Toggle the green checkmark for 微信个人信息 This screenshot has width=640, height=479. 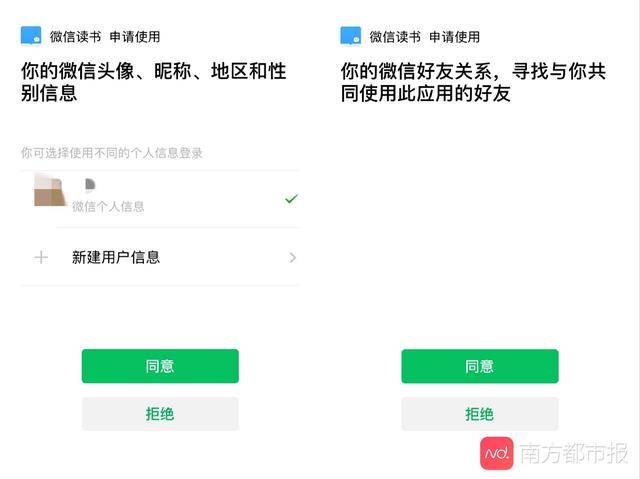[291, 199]
